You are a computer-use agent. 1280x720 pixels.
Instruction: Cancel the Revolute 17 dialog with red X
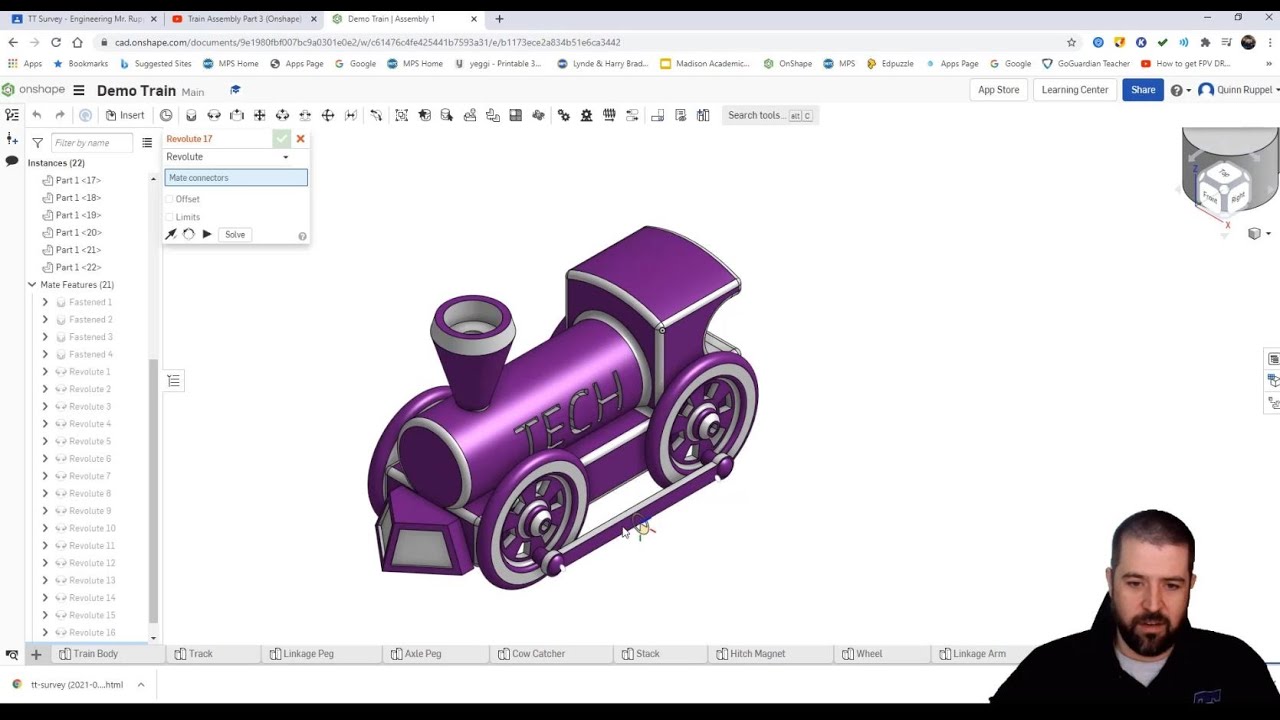coord(300,139)
